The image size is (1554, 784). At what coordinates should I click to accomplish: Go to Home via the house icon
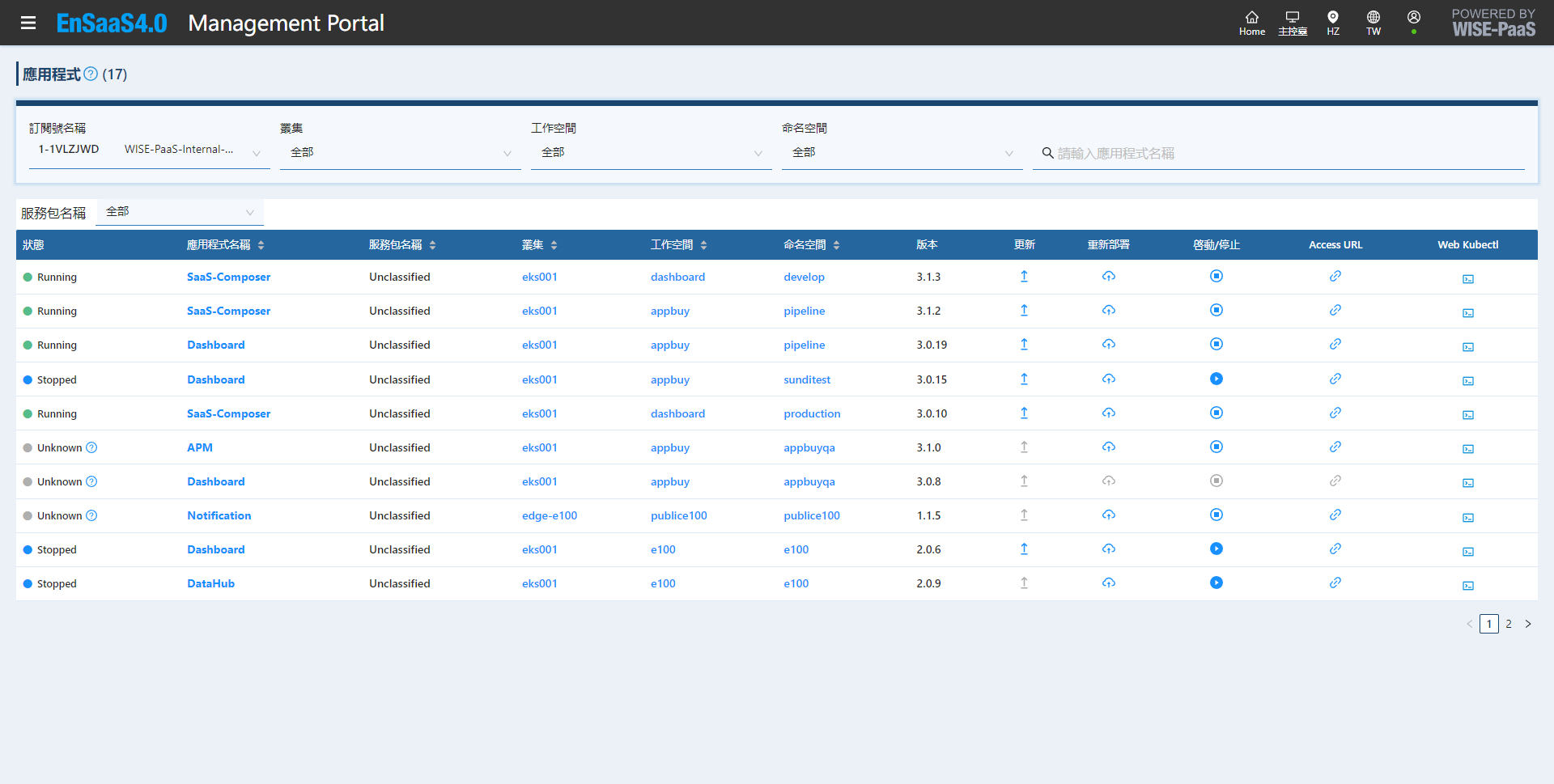point(1252,23)
